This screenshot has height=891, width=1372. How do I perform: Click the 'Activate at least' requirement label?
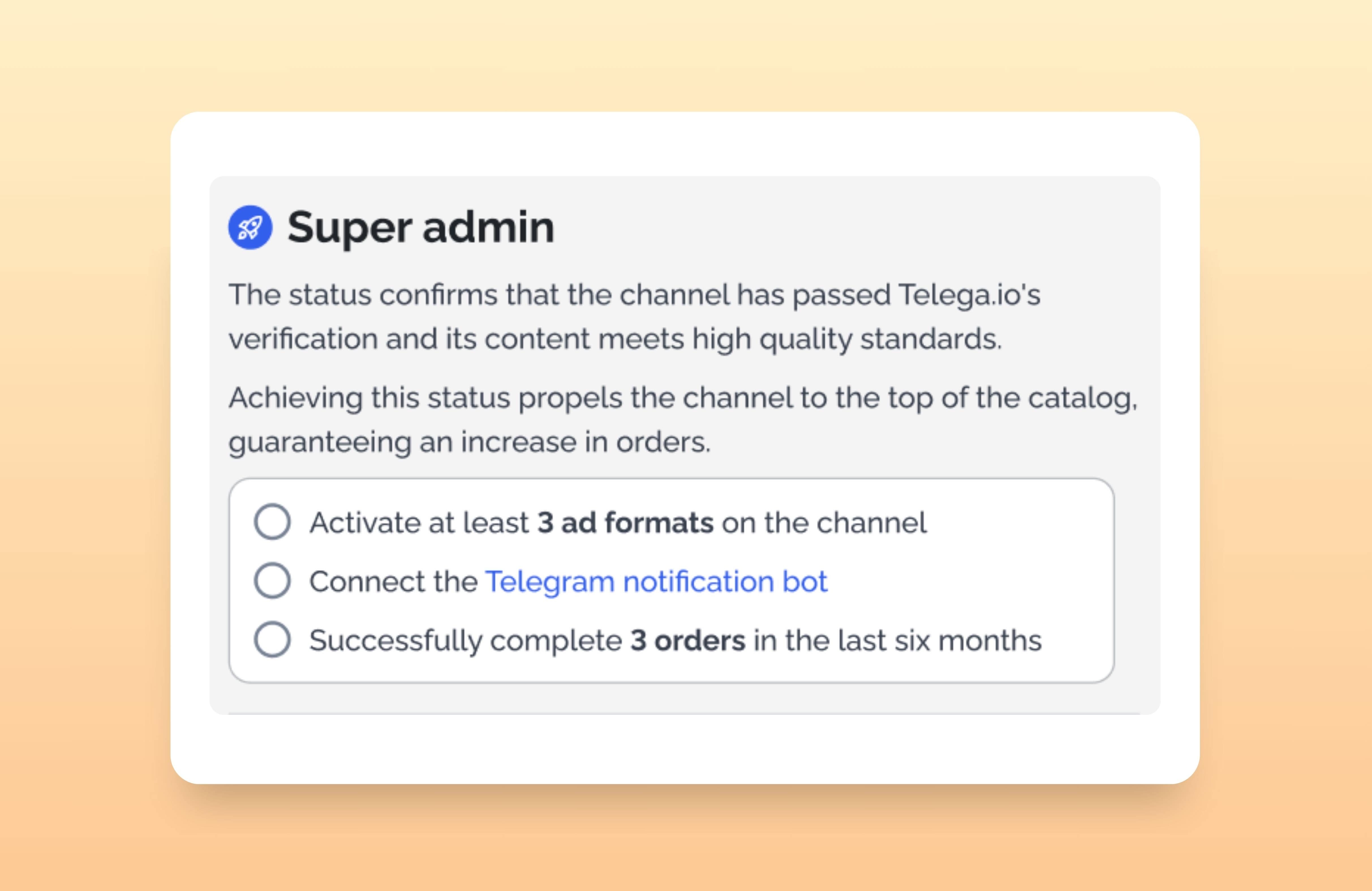tap(419, 523)
